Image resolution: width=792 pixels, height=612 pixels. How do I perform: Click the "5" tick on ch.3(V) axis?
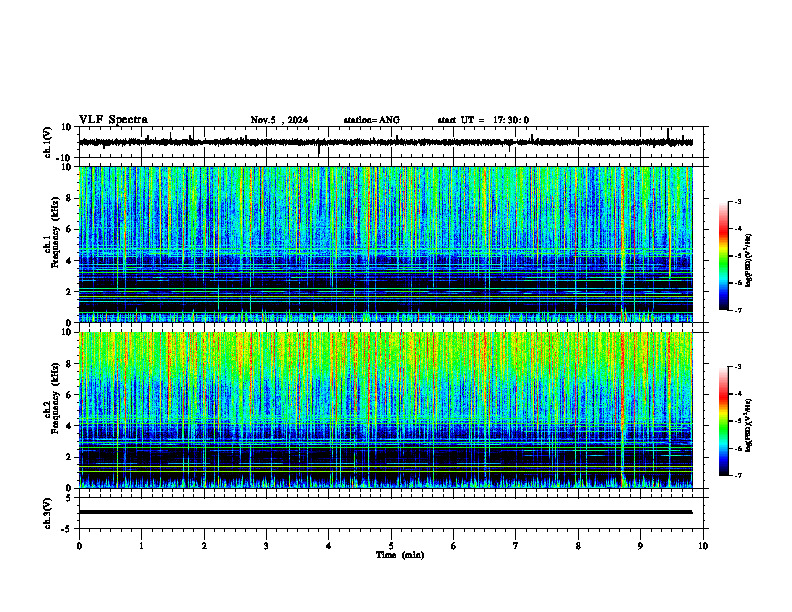69,498
